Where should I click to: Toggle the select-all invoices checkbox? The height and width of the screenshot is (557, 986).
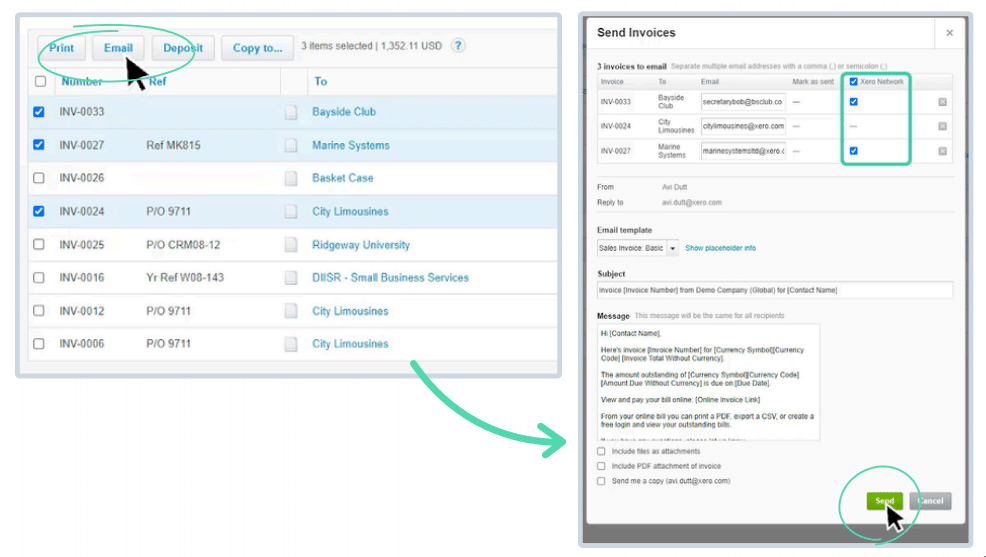point(40,81)
